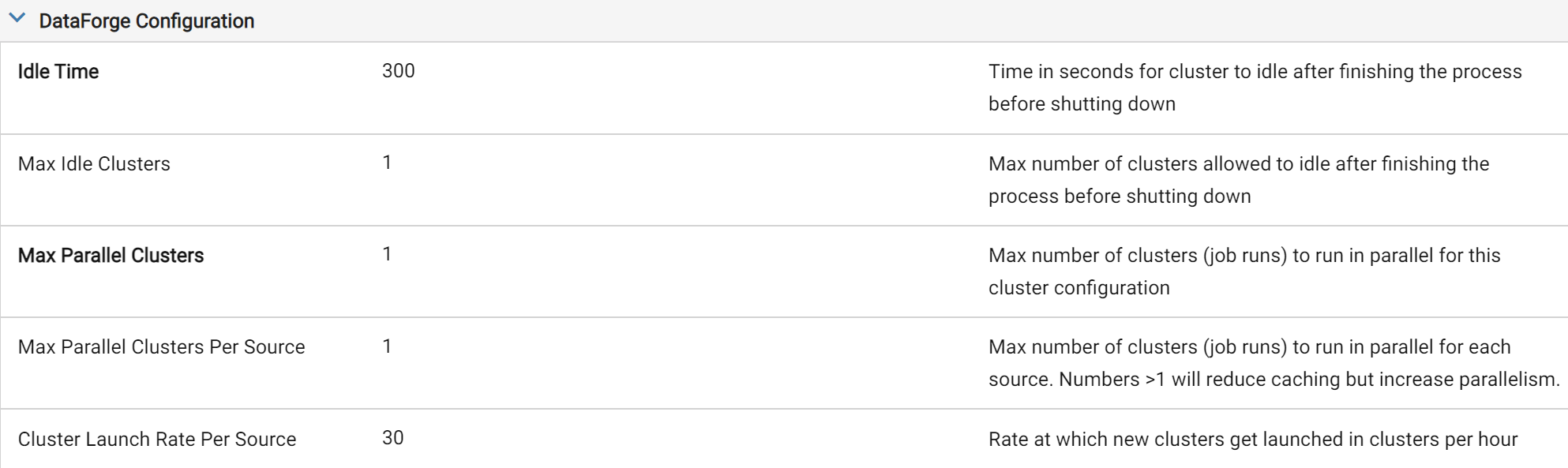Click the Per Source parallelism description text
Viewport: 1568px width, 468px height.
point(1274,363)
